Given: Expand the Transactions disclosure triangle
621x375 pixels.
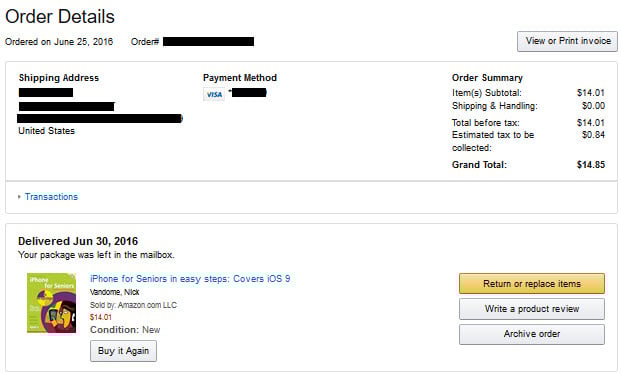Looking at the screenshot, I should pyautogui.click(x=19, y=197).
